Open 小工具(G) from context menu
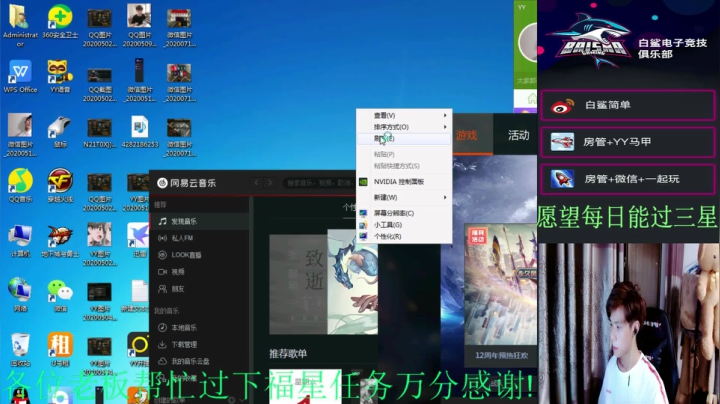The width and height of the screenshot is (720, 404). 404,224
